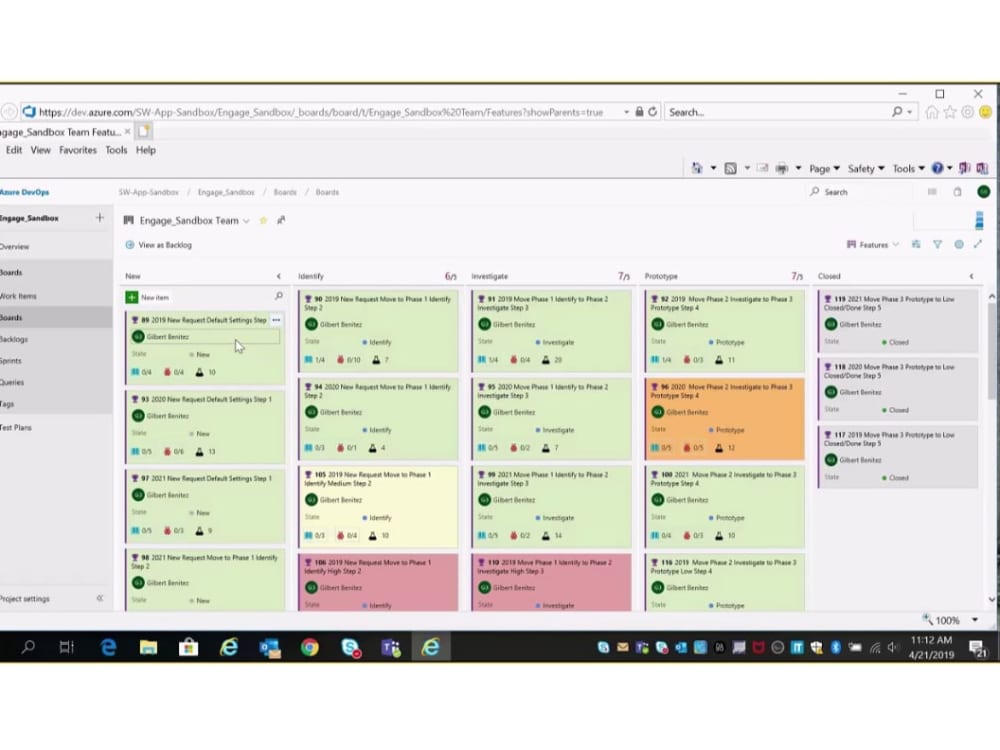Open Favorites menu in browser
The height and width of the screenshot is (750, 1000).
click(x=78, y=150)
